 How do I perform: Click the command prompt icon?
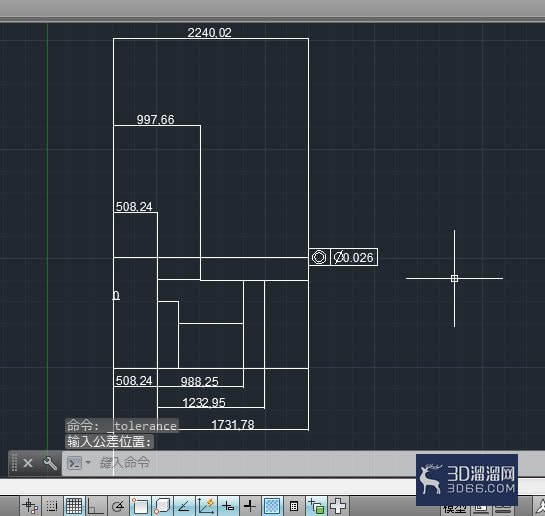[x=74, y=463]
